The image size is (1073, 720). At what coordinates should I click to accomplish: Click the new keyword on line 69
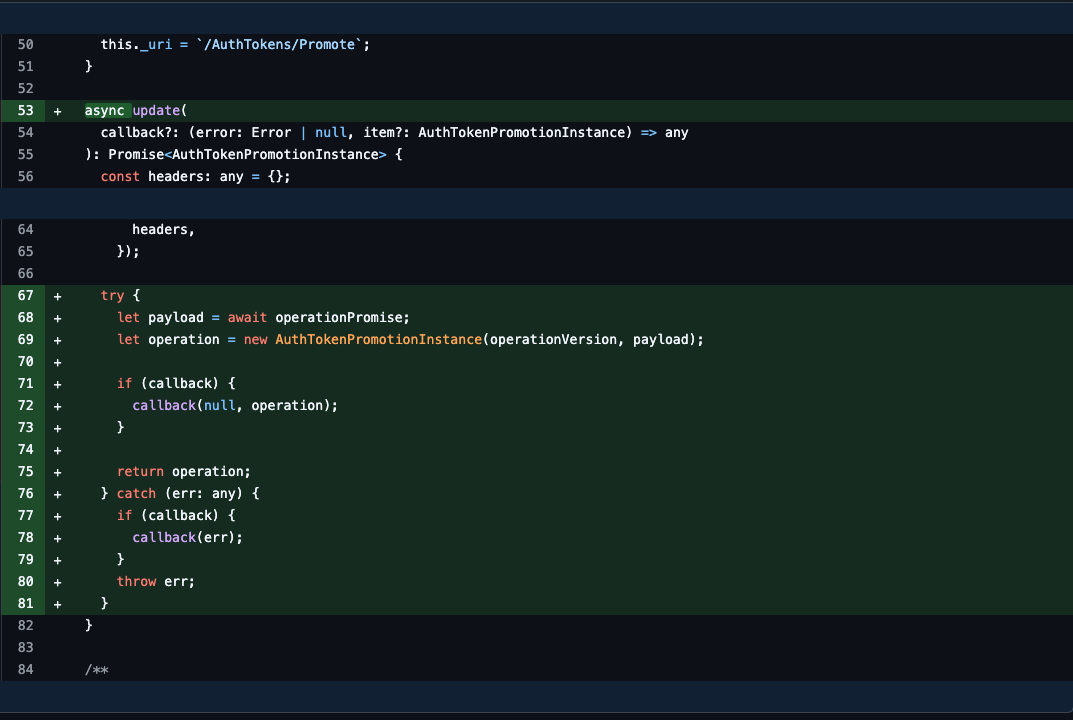(x=255, y=339)
